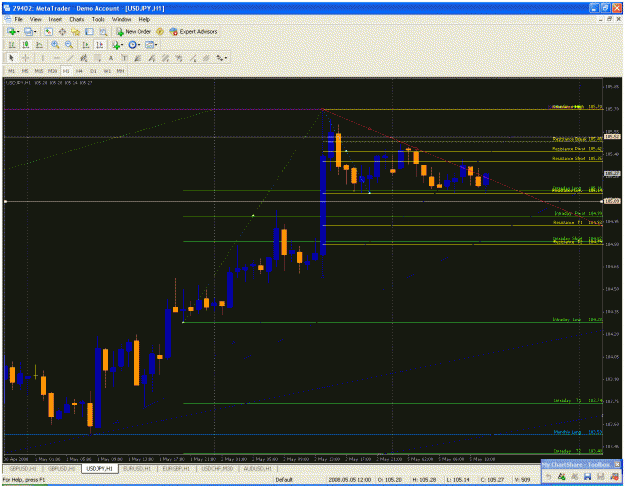
Task: Open the Data Window panel
Action: [x=62, y=32]
